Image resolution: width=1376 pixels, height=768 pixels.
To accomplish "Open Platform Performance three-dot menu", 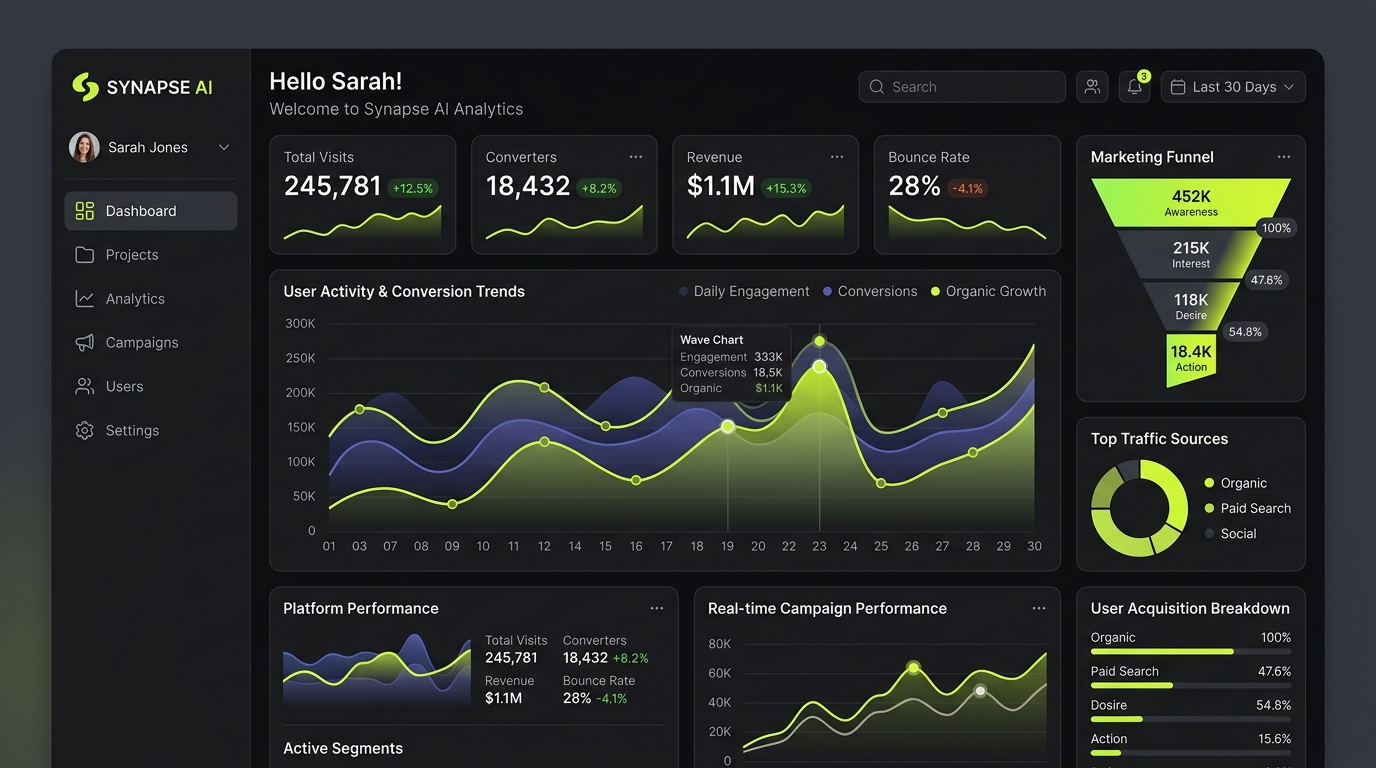I will (x=657, y=608).
